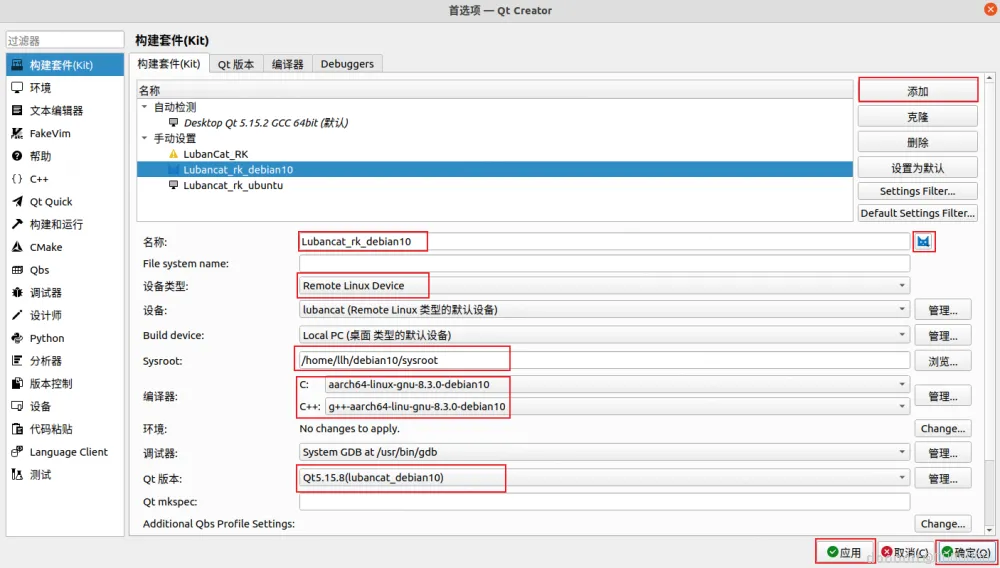Open the Python sidebar category
The width and height of the screenshot is (1000, 568).
coord(65,338)
